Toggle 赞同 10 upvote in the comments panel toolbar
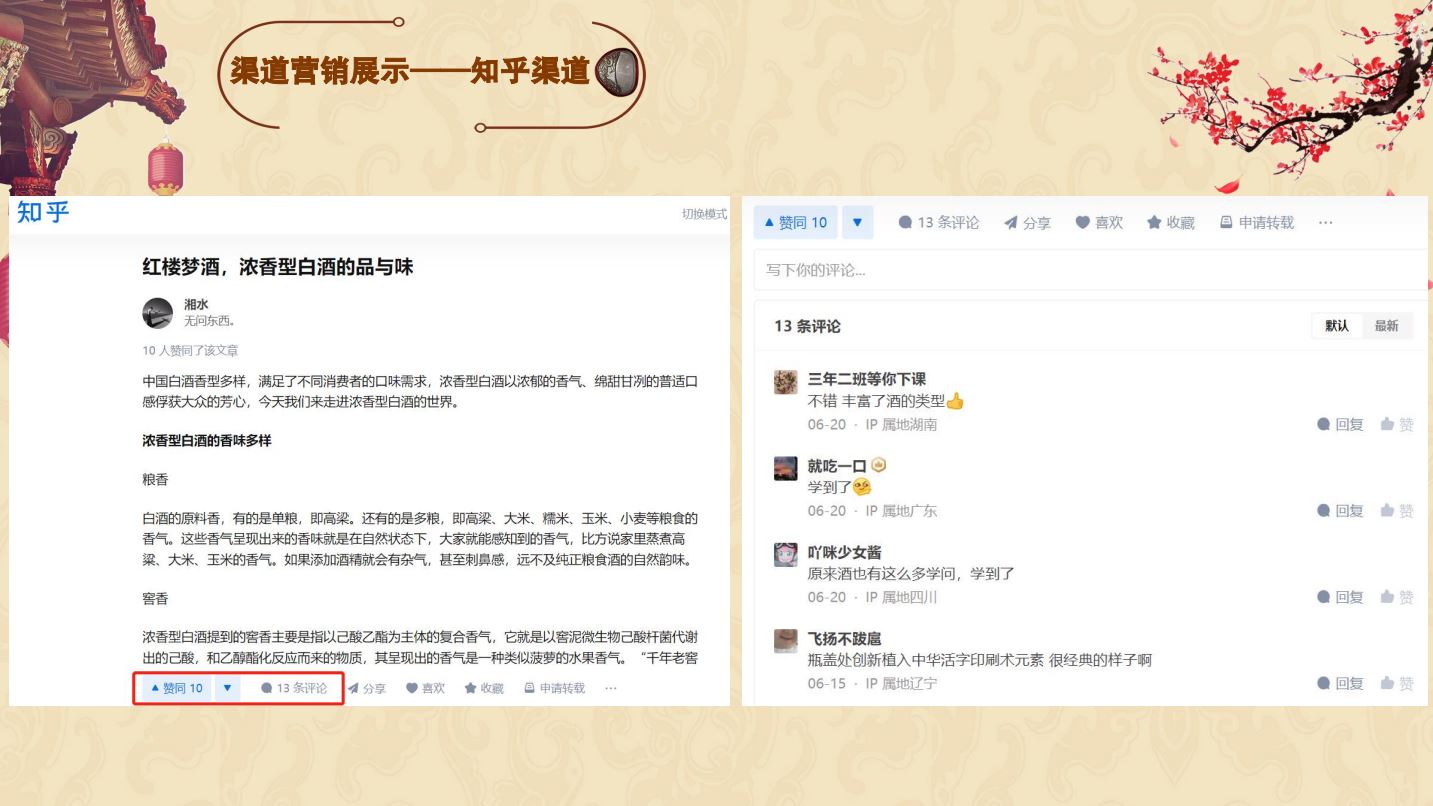This screenshot has height=806, width=1433. click(x=796, y=223)
